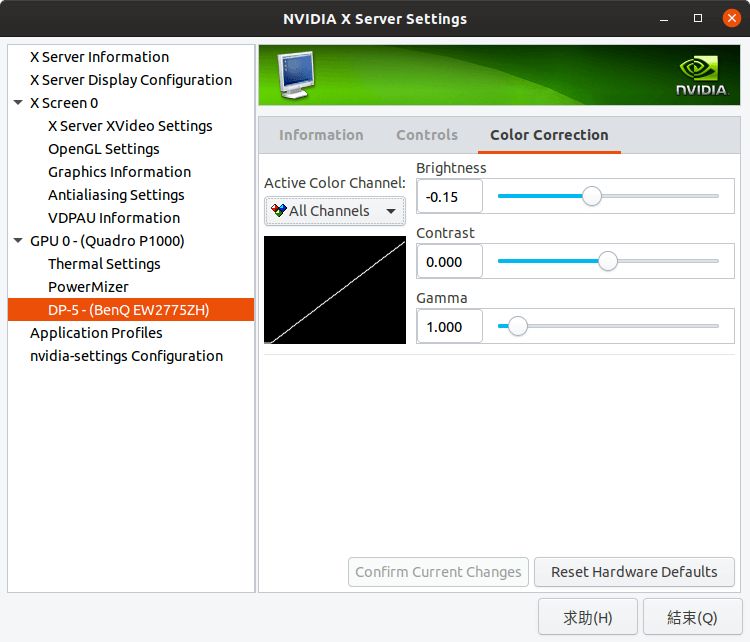750x642 pixels.
Task: Click the Contrast slider handle
Action: pyautogui.click(x=608, y=261)
